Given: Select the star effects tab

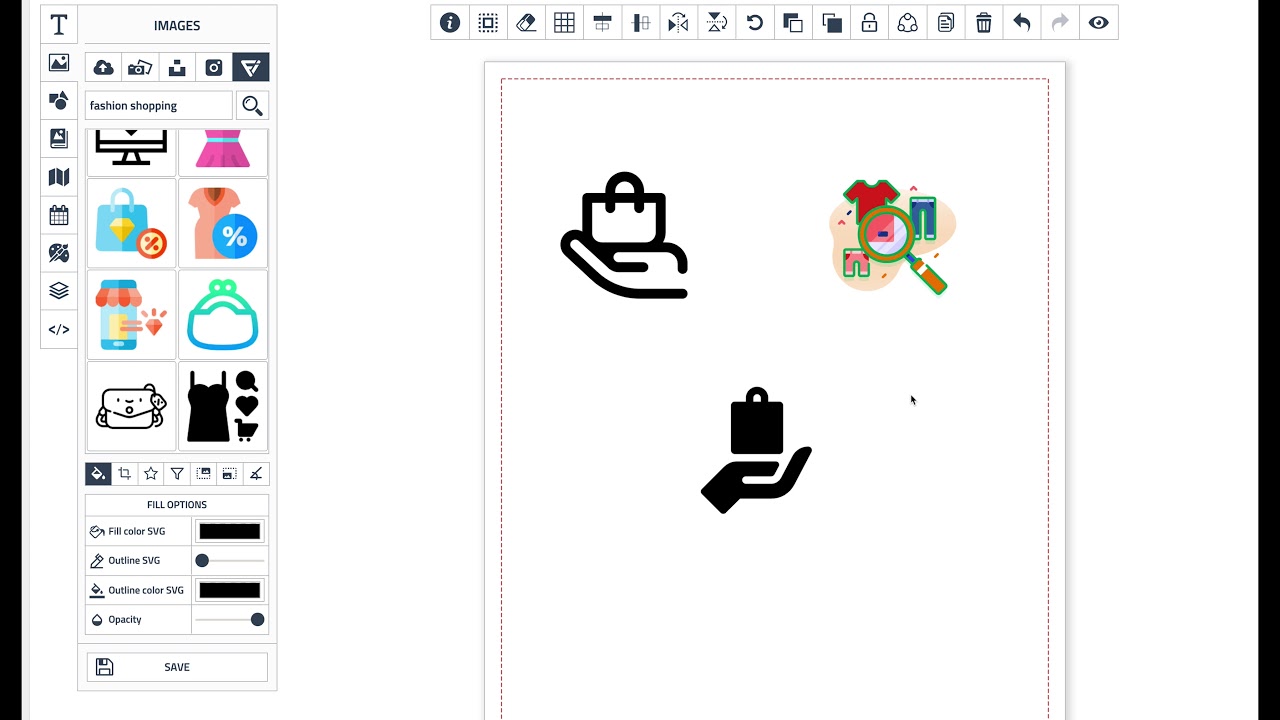Looking at the screenshot, I should click(151, 474).
